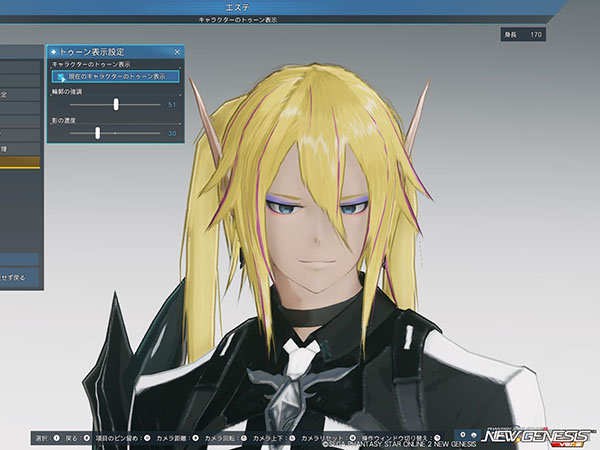Screen dimensions: 600x450
Task: Click the エステ title at top
Action: [238, 7]
